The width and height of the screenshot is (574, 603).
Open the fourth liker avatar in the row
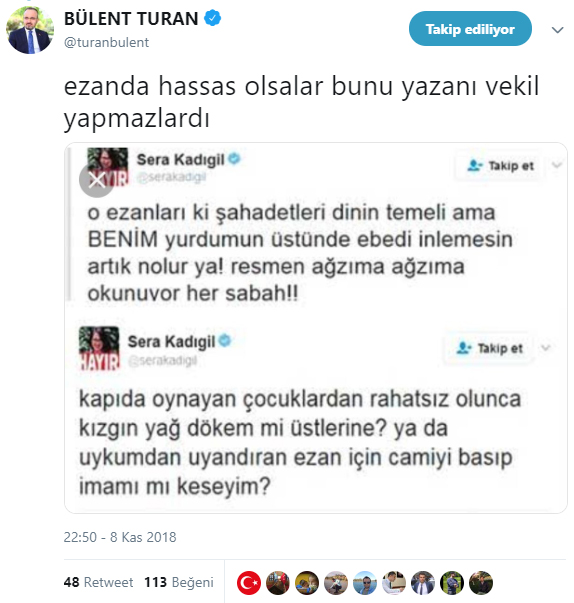[x=336, y=583]
